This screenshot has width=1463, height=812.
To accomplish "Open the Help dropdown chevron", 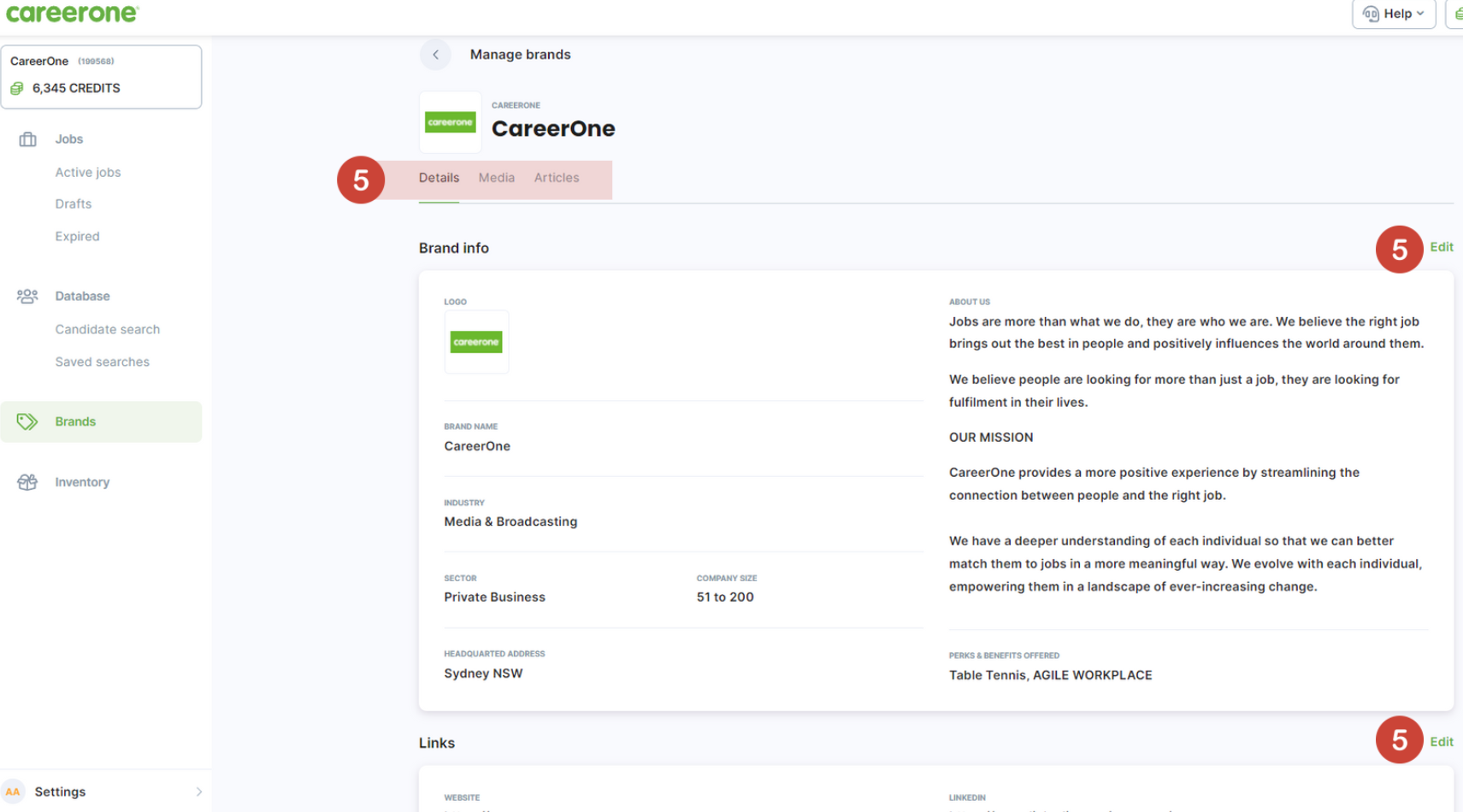I will pyautogui.click(x=1420, y=14).
